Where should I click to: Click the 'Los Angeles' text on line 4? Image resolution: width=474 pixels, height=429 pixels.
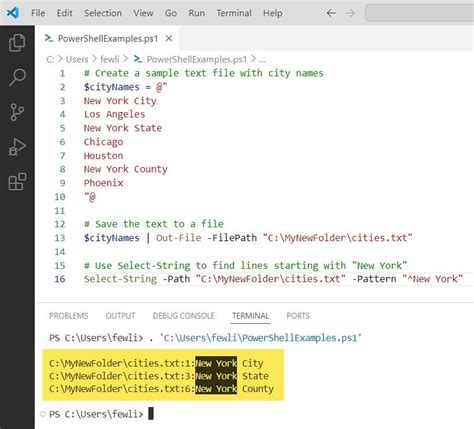coord(114,114)
